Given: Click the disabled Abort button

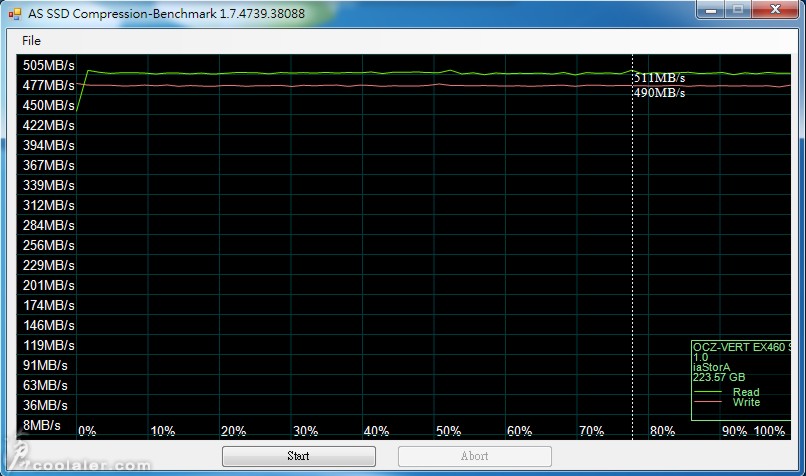Looking at the screenshot, I should (474, 456).
